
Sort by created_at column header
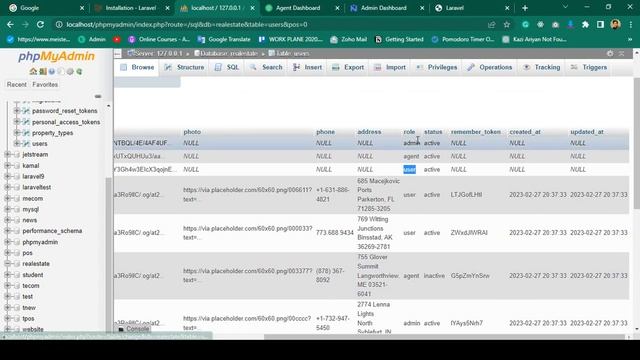(525, 132)
